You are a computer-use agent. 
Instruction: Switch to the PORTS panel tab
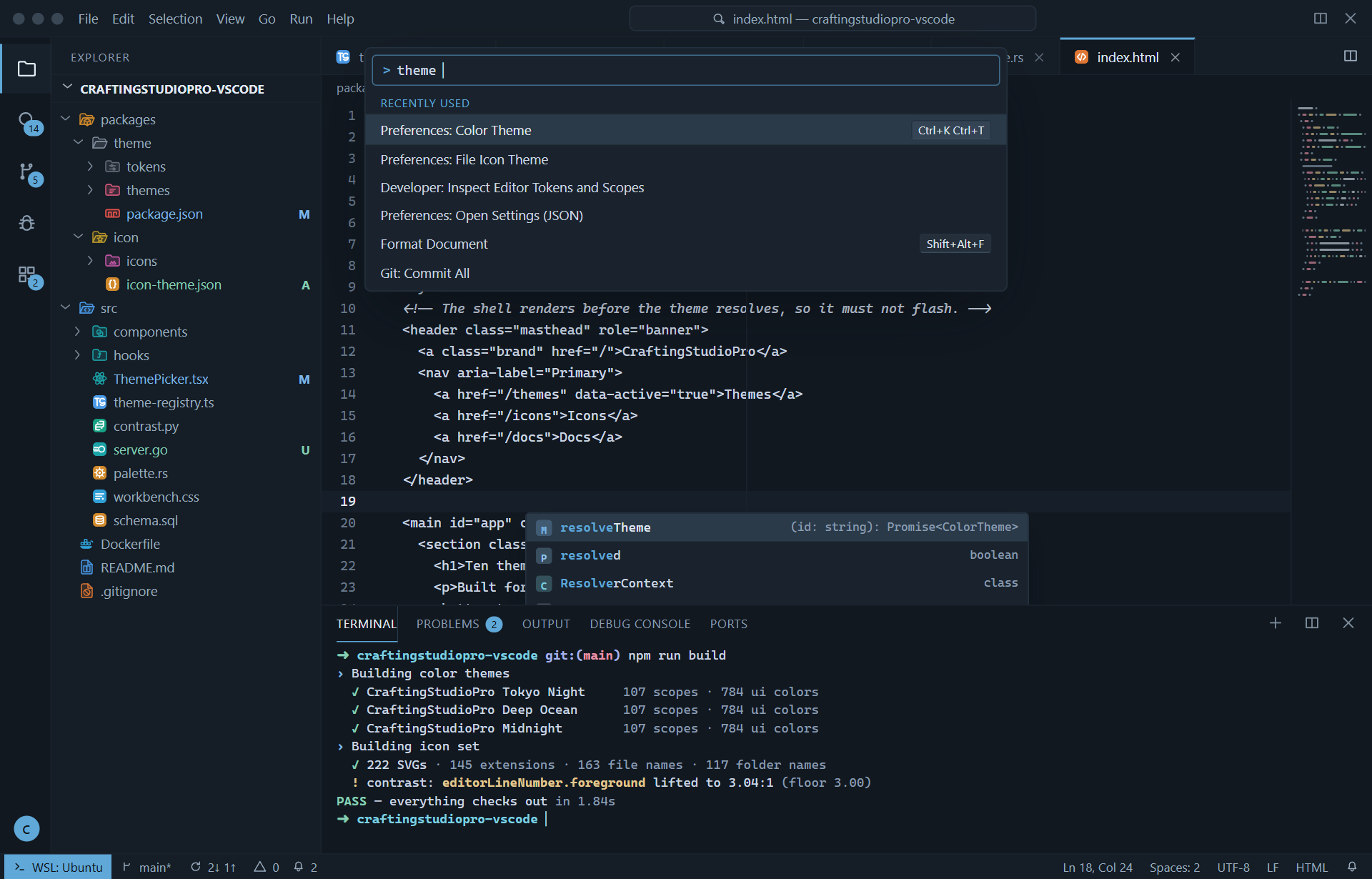click(728, 624)
